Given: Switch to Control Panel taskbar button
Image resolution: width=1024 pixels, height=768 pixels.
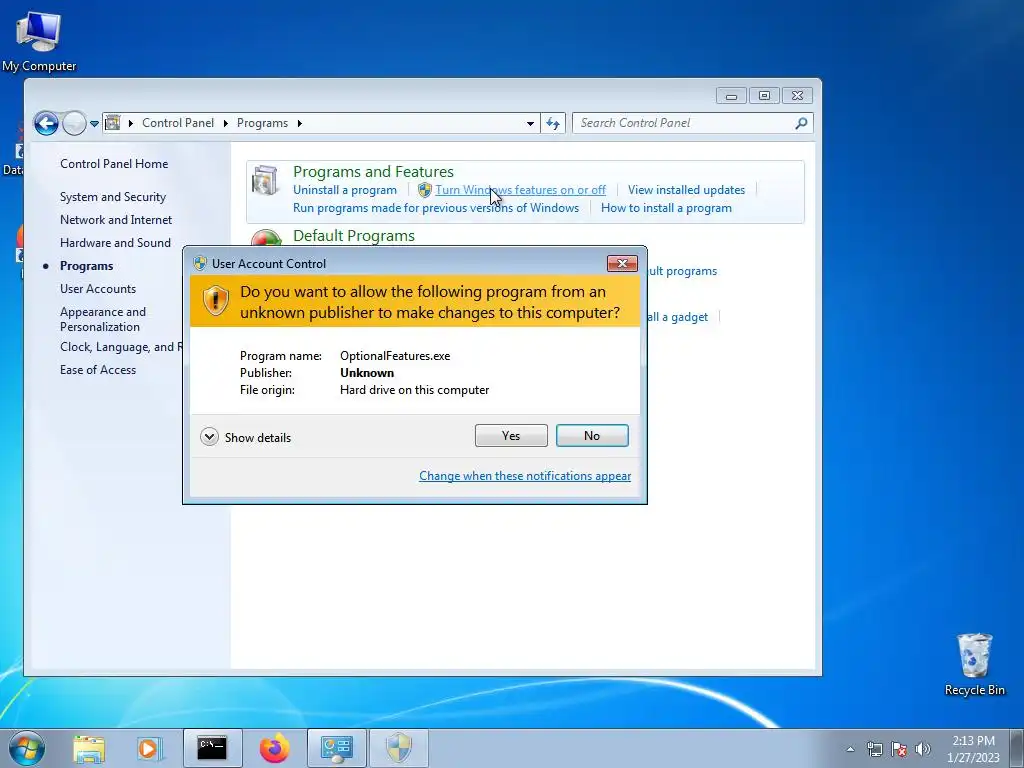Looking at the screenshot, I should 337,748.
